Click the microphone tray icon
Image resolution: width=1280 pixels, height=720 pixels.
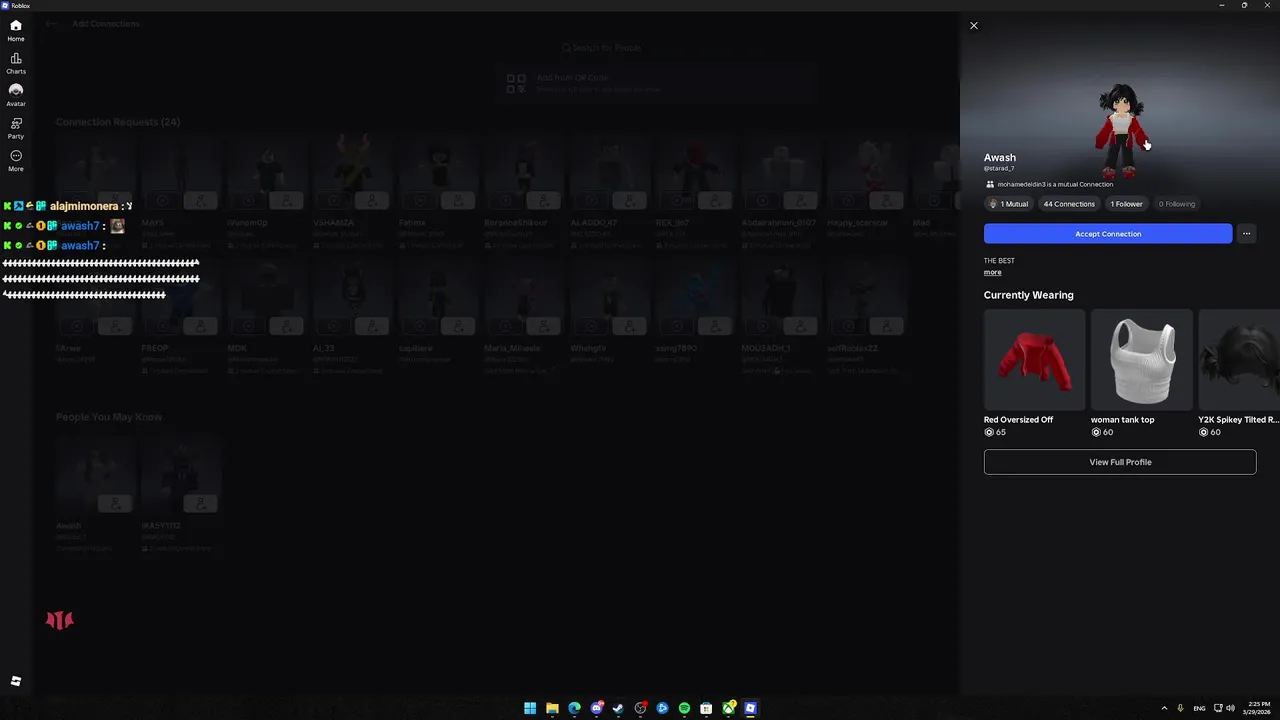click(x=1180, y=708)
